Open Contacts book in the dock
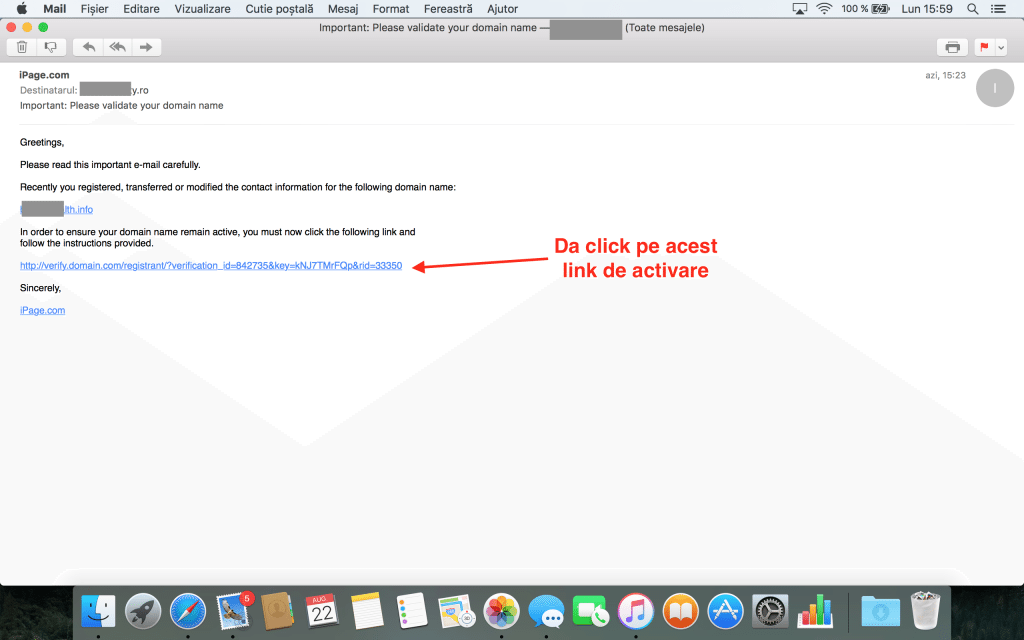1024x640 pixels. 277,613
